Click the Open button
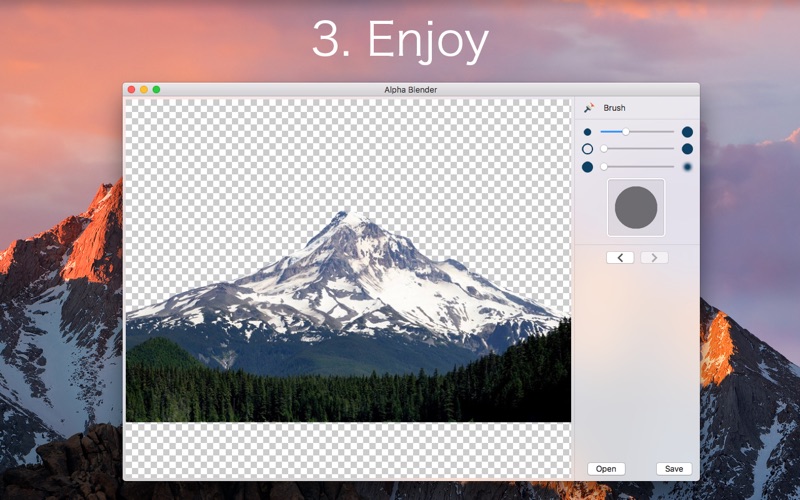800x500 pixels. [606, 469]
